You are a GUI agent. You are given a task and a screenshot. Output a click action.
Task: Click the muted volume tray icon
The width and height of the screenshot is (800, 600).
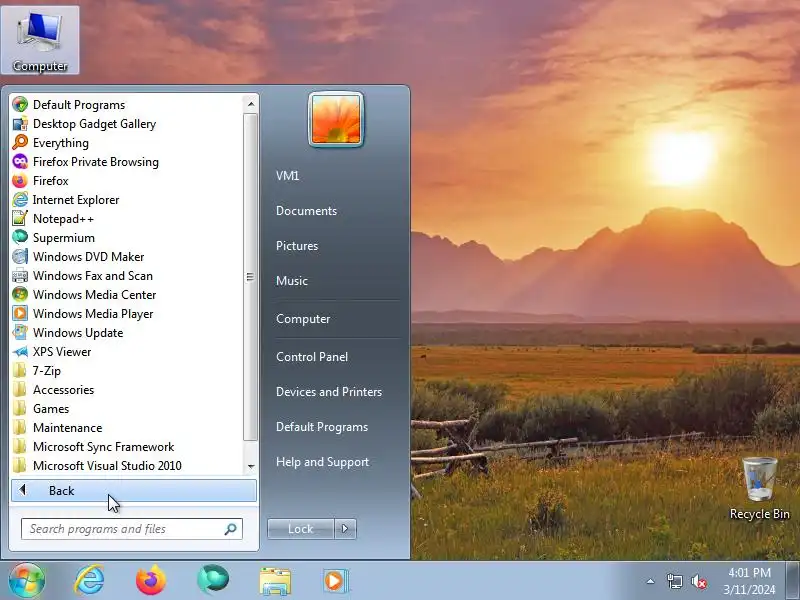[698, 581]
